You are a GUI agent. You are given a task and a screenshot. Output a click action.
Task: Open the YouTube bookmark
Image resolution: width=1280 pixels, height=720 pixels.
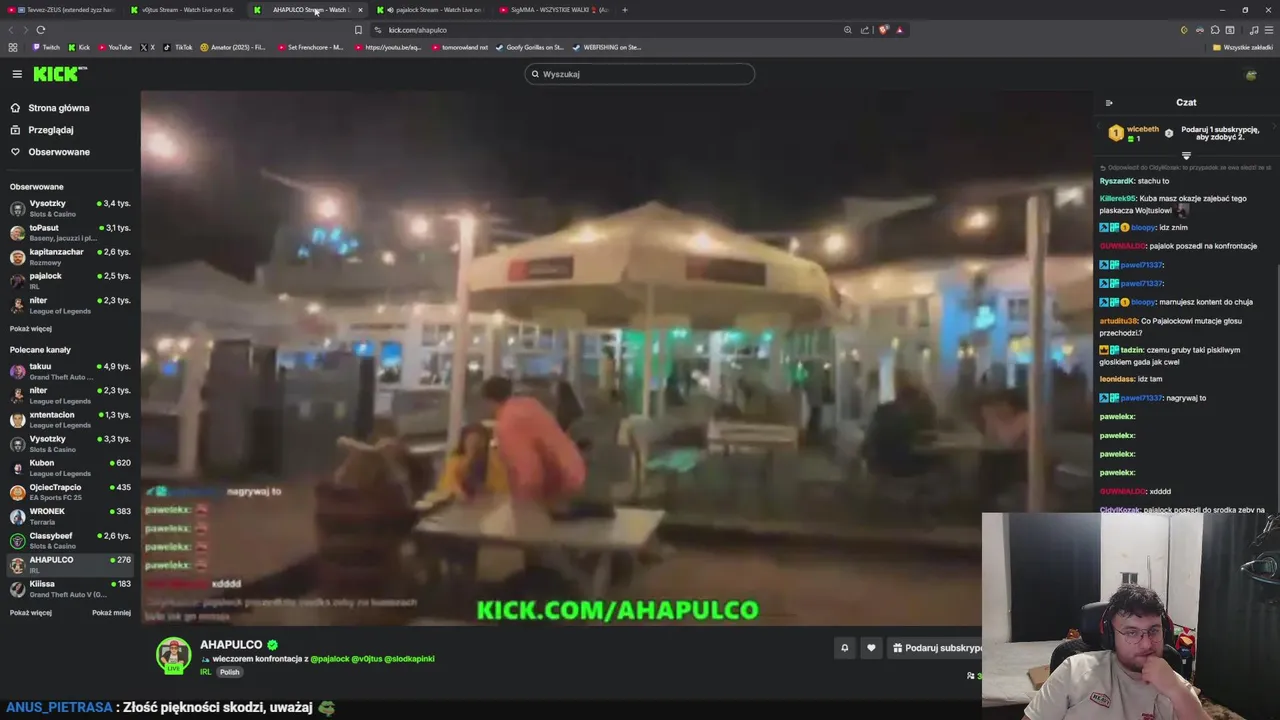[114, 47]
